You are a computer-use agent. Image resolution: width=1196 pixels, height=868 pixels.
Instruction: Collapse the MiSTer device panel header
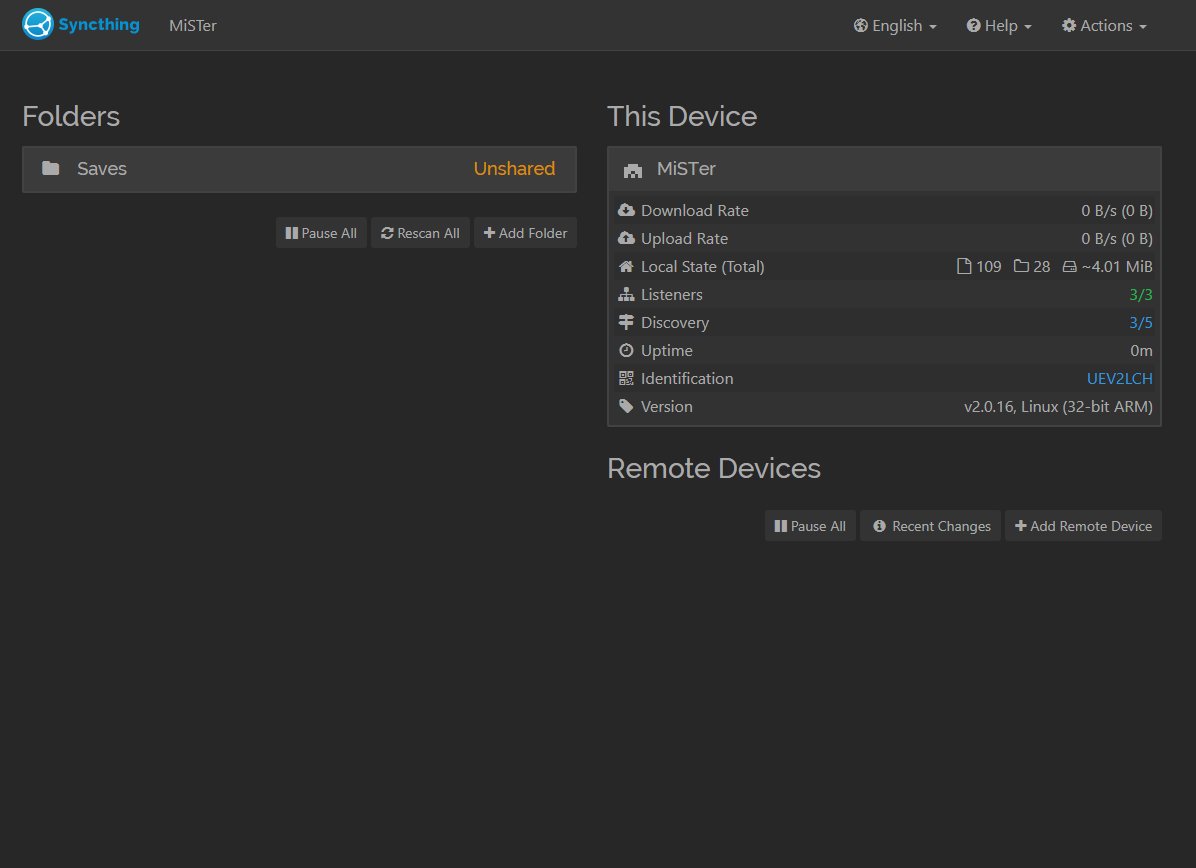884,169
